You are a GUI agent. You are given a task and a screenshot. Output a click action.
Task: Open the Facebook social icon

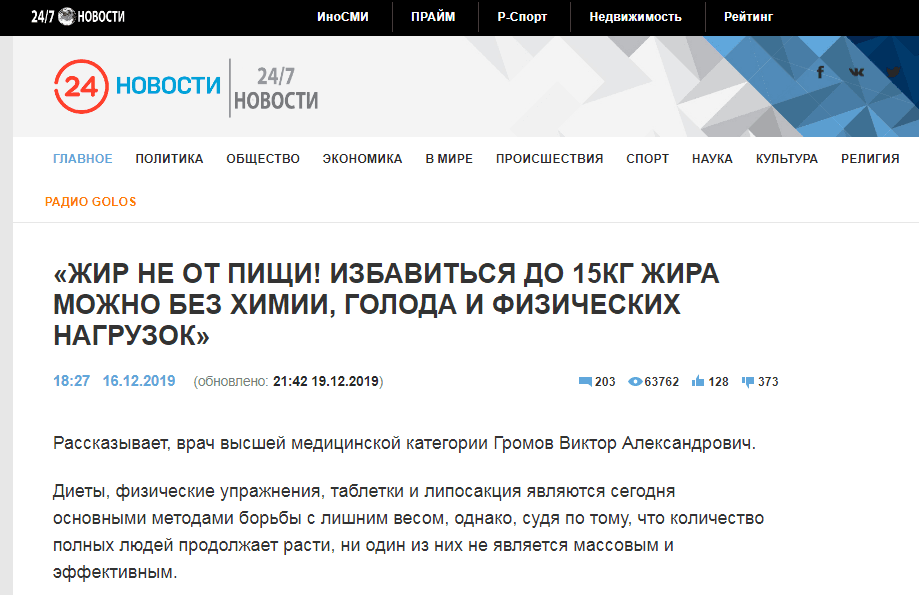click(820, 72)
